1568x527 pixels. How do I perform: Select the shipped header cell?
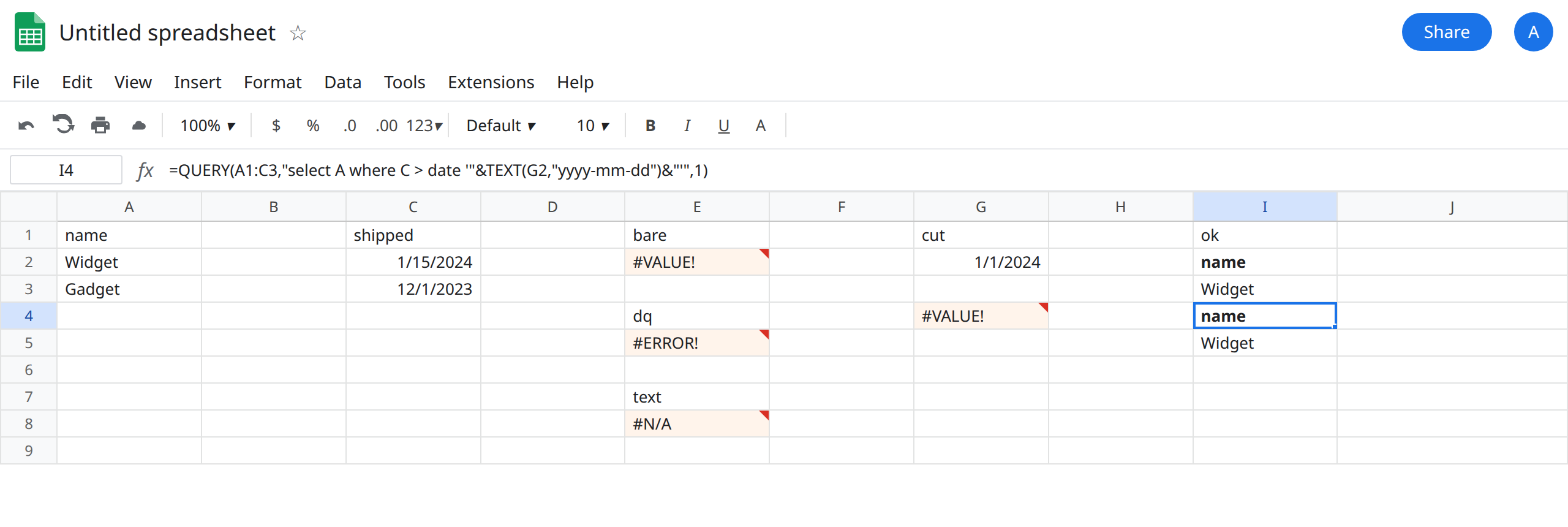click(413, 235)
